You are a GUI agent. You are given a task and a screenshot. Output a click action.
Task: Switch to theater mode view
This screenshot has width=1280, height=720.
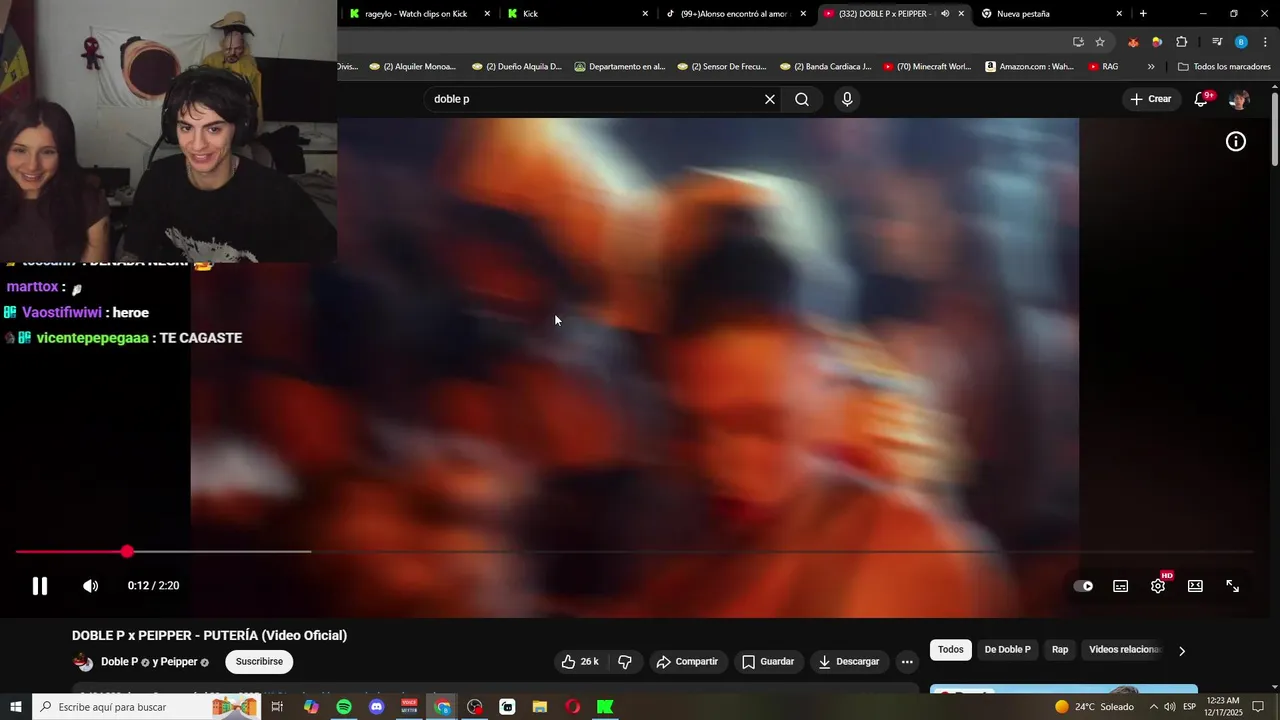click(x=1195, y=586)
